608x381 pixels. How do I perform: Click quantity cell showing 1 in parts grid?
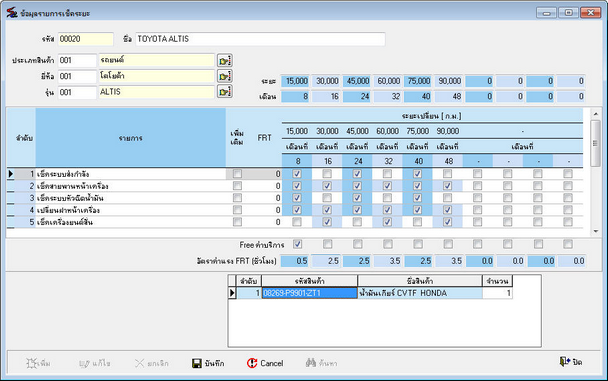click(x=497, y=293)
